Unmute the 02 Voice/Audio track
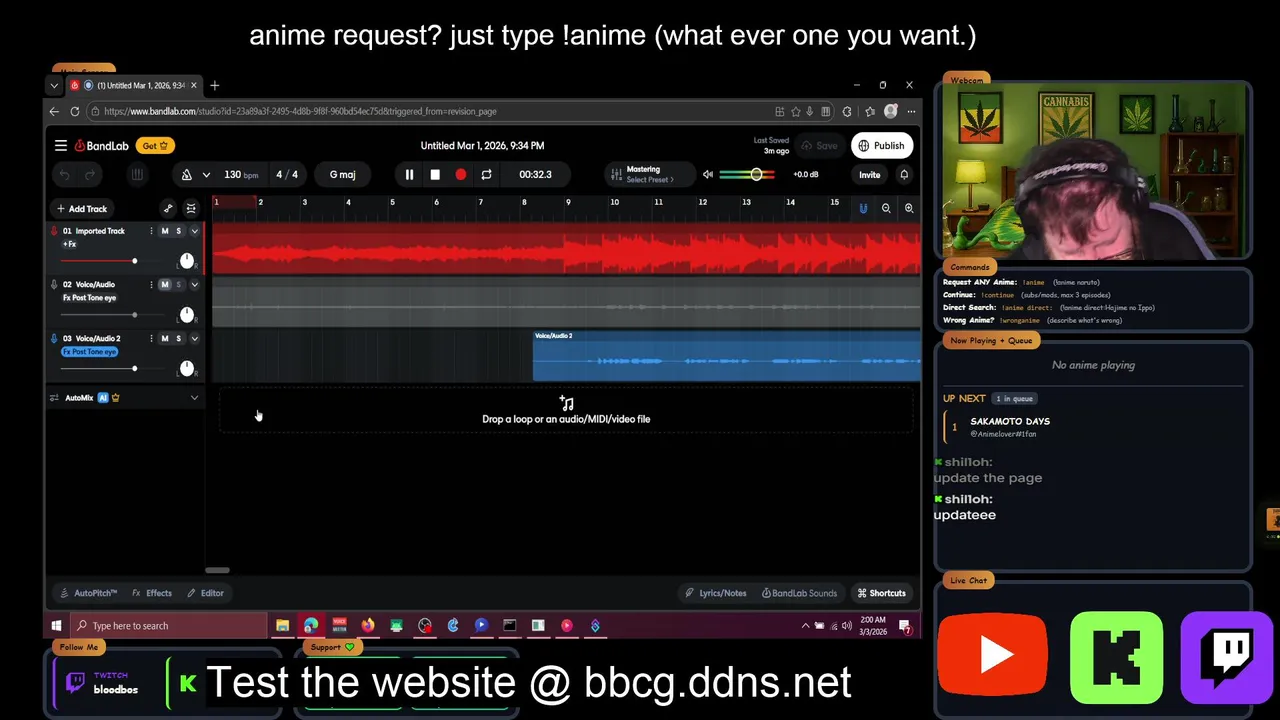Screen dimensions: 1280x720 point(165,285)
